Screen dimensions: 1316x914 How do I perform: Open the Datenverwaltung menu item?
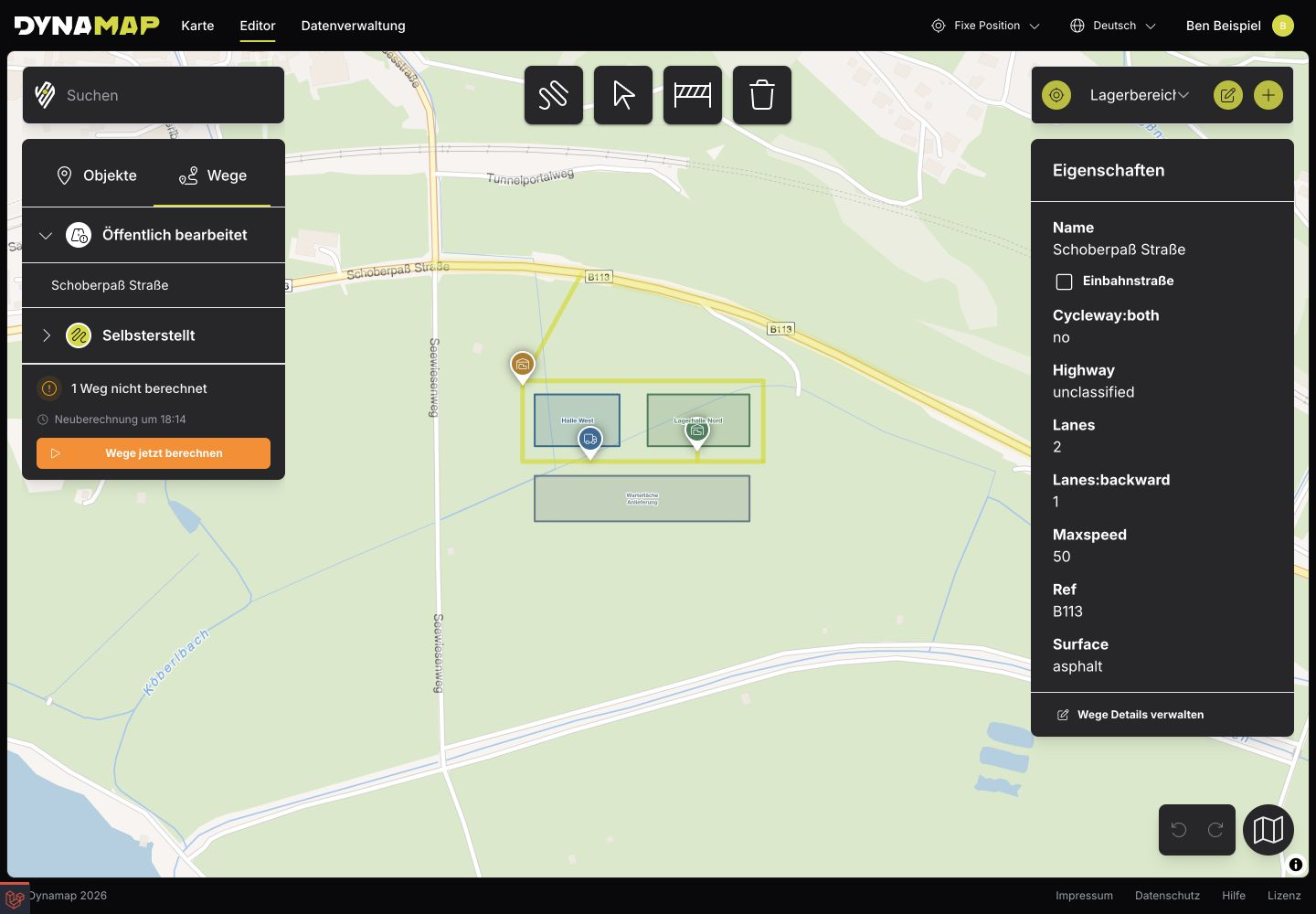click(354, 26)
